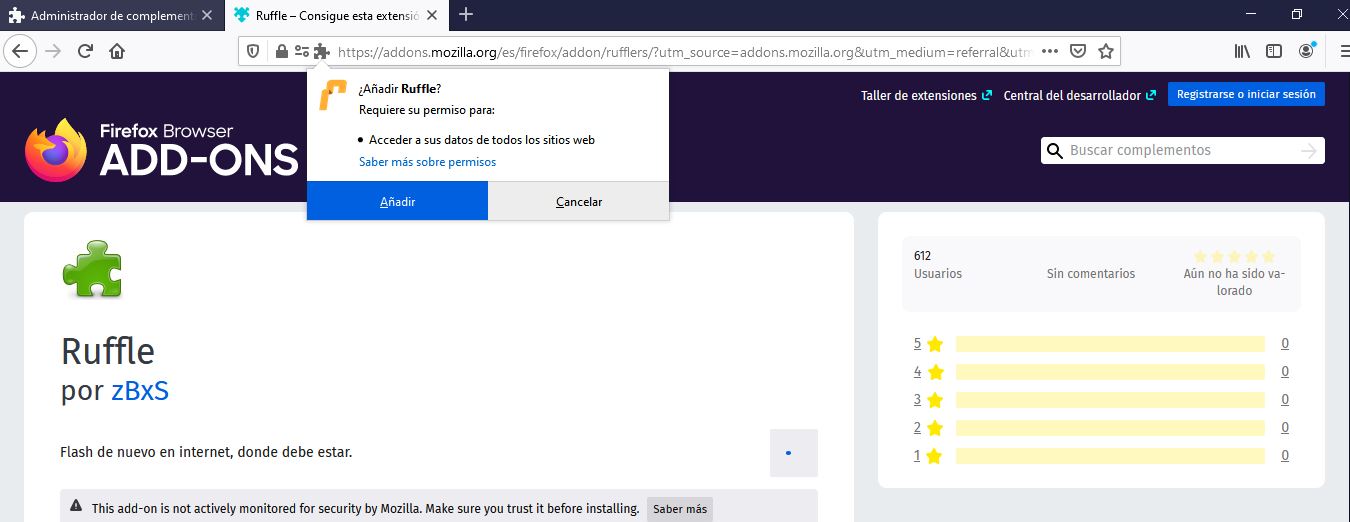Show site security padlock info

point(282,51)
